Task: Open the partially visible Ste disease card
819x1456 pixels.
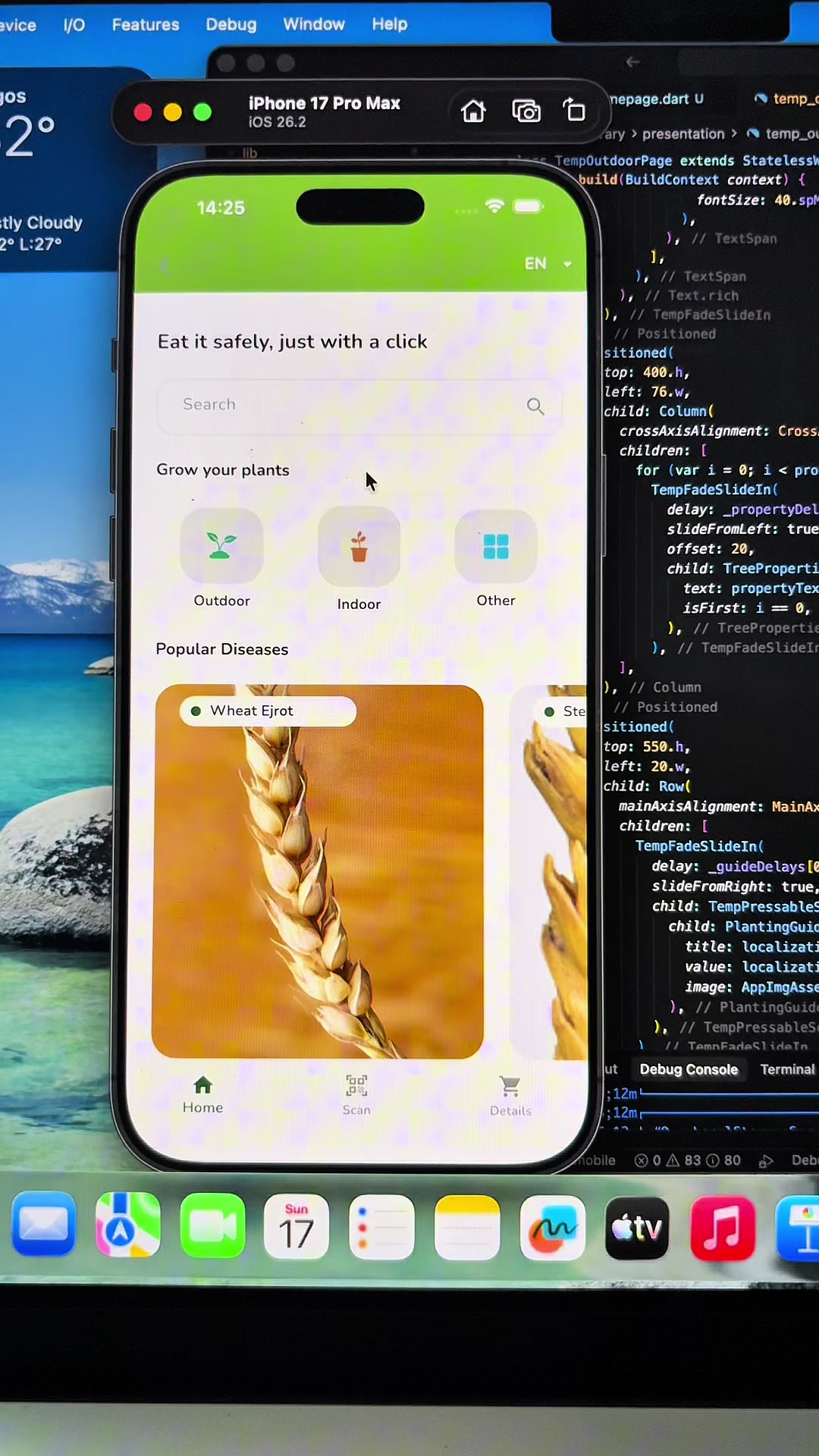Action: click(549, 872)
